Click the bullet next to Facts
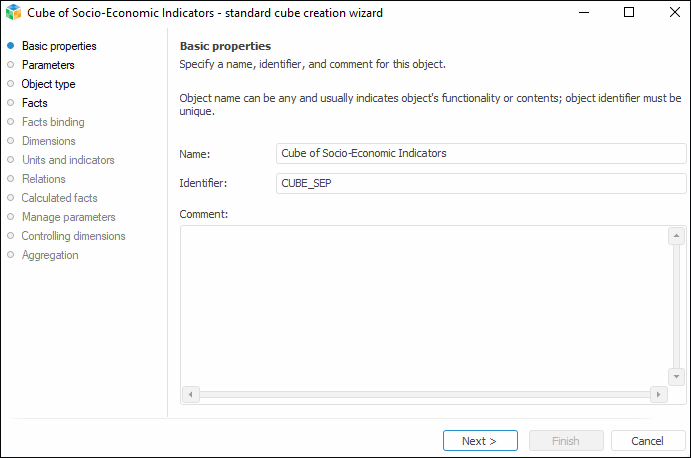Screen dimensions: 691x458 [x=11, y=103]
